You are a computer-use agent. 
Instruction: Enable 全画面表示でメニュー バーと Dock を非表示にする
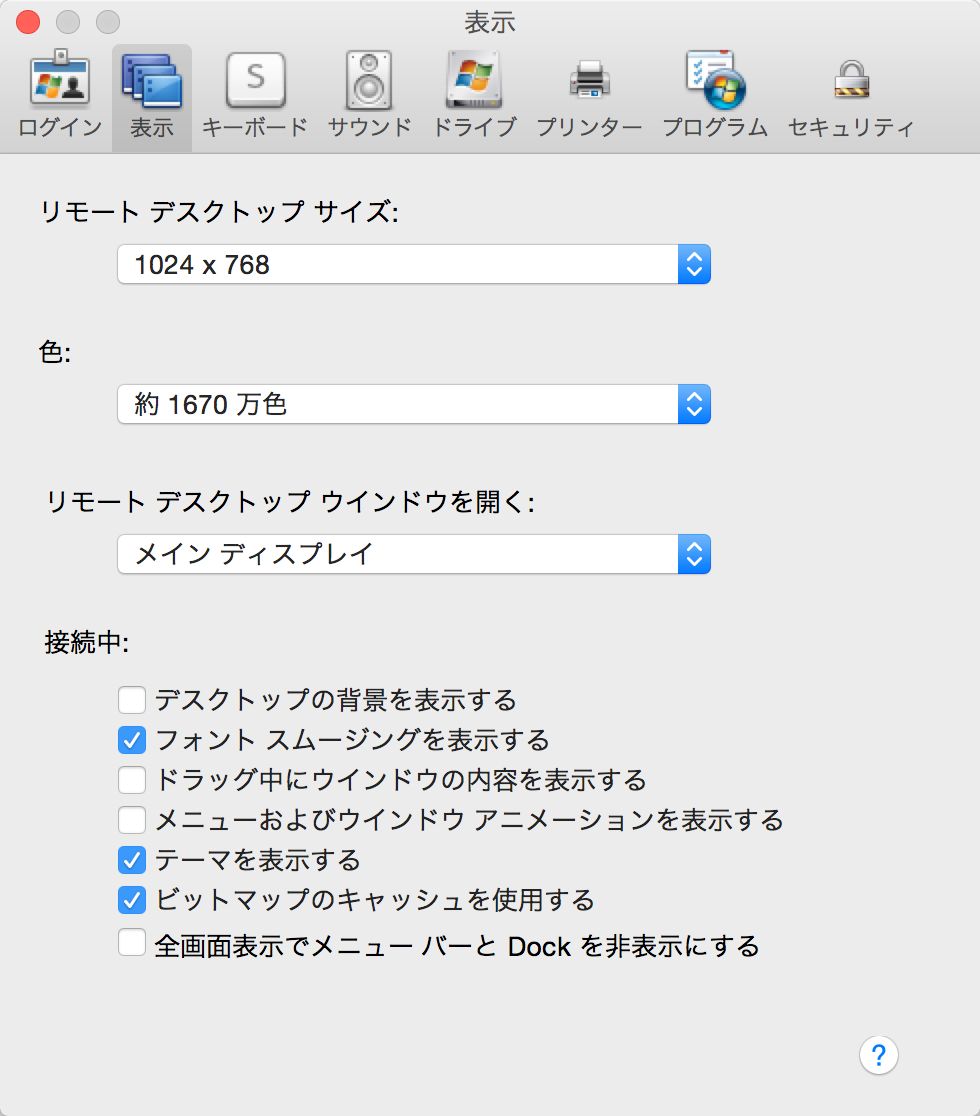click(131, 942)
